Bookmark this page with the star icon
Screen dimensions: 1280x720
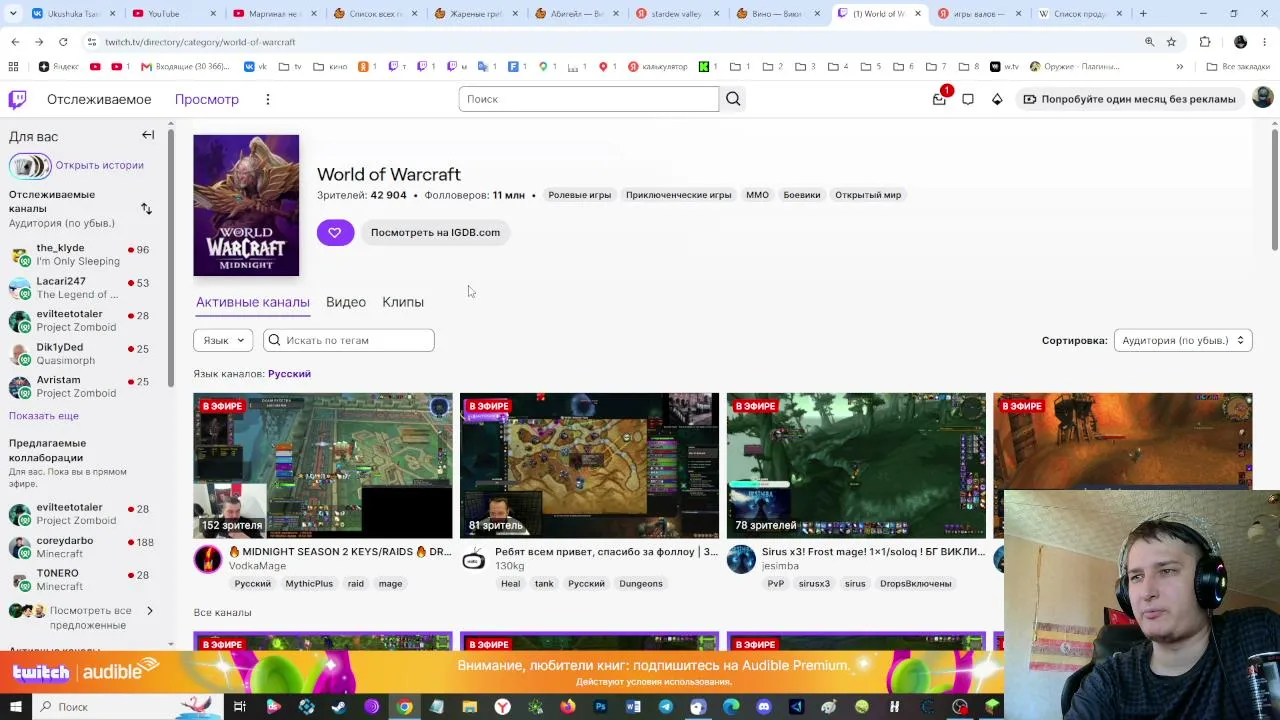coord(1171,42)
